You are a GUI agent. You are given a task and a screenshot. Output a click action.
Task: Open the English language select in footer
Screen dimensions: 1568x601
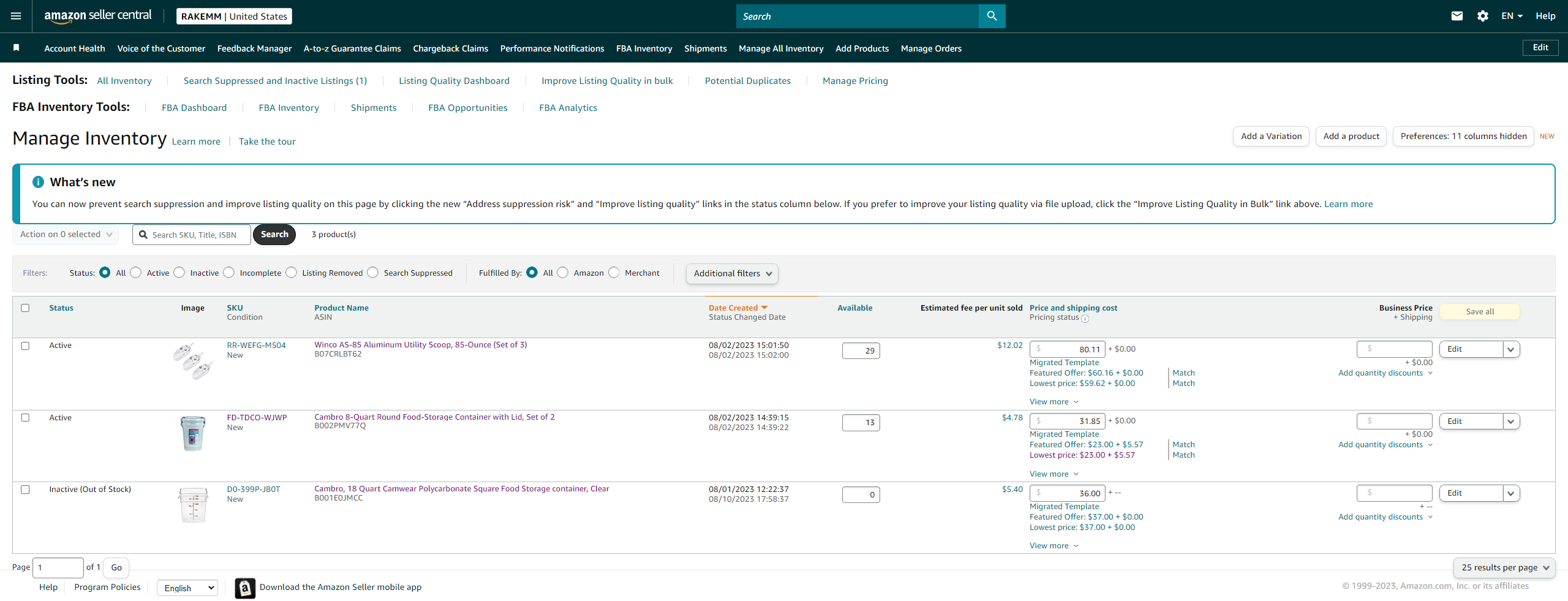pyautogui.click(x=187, y=588)
